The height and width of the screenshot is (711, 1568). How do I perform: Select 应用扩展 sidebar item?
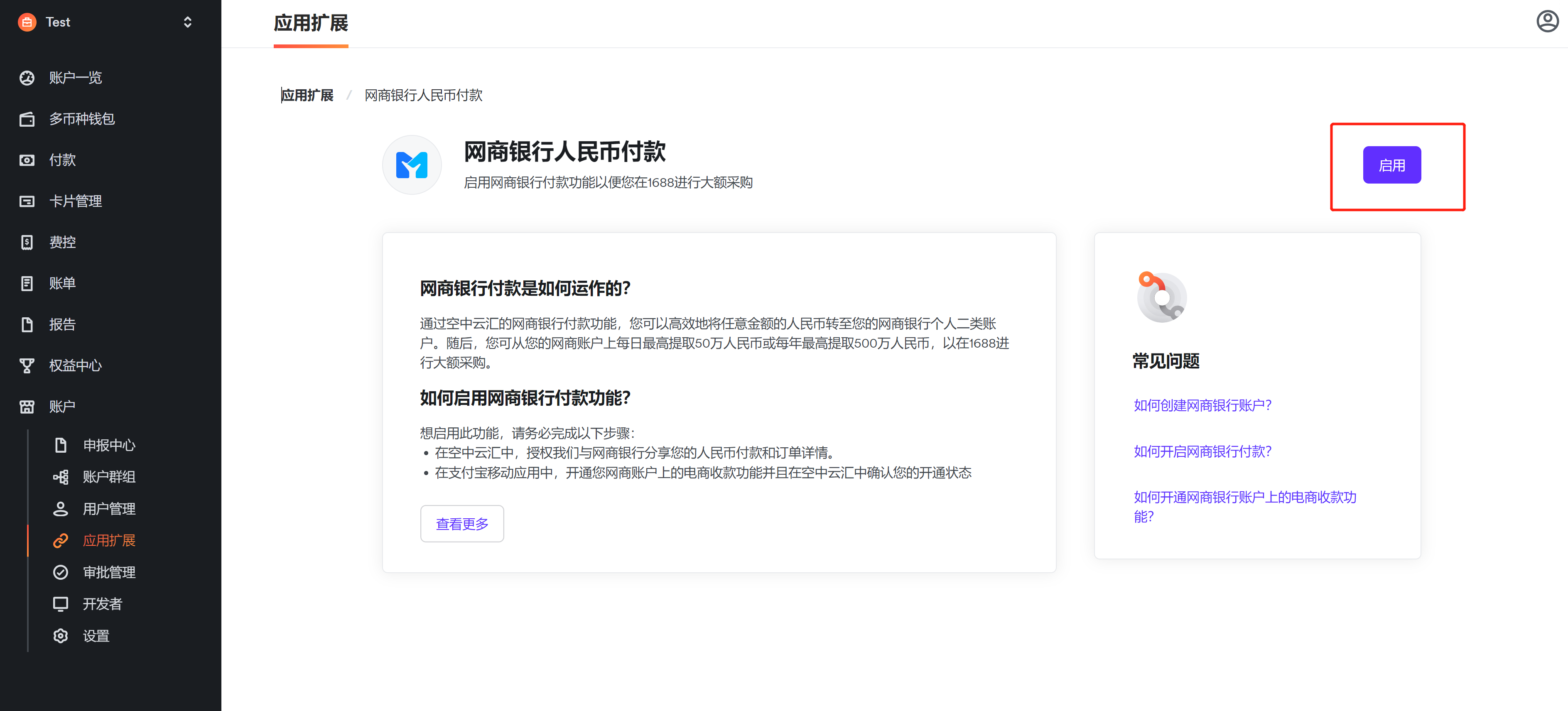[108, 541]
